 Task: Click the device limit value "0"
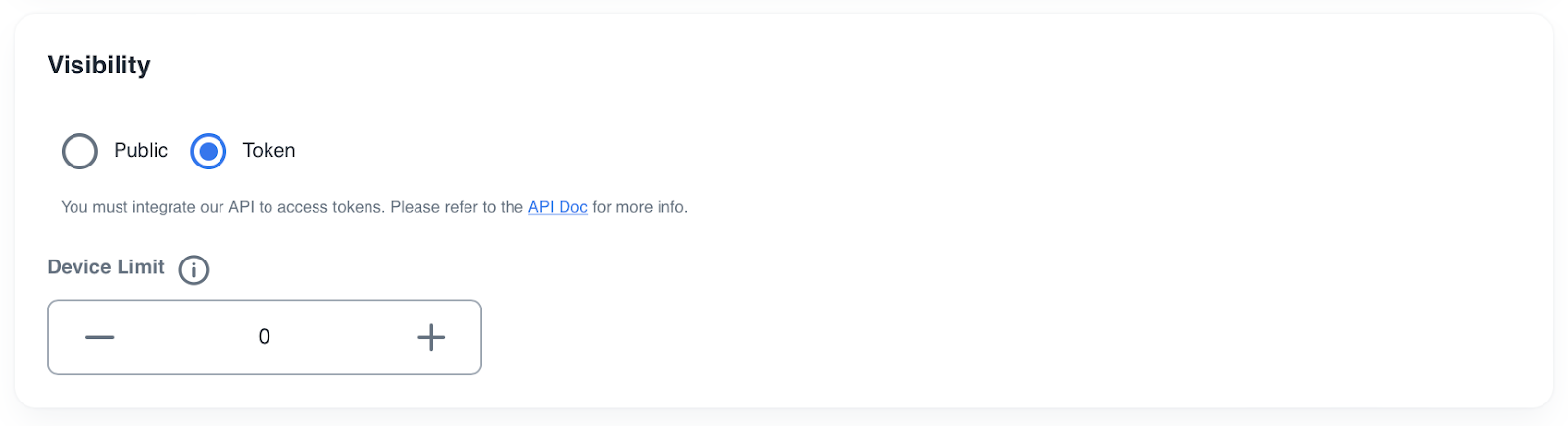(264, 337)
